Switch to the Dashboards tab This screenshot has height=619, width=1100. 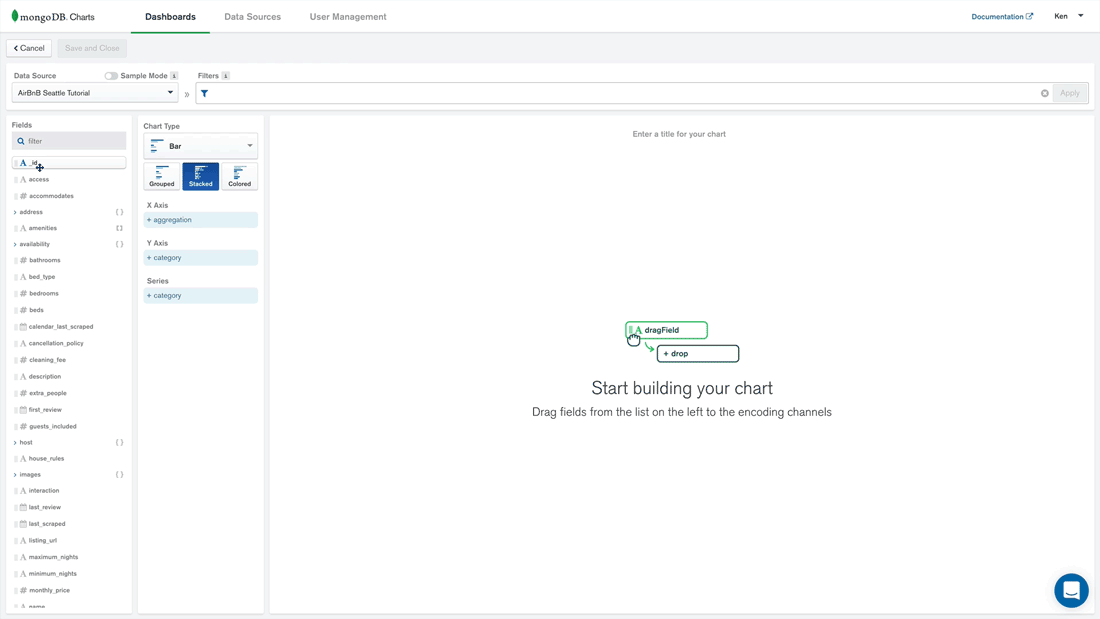[170, 17]
